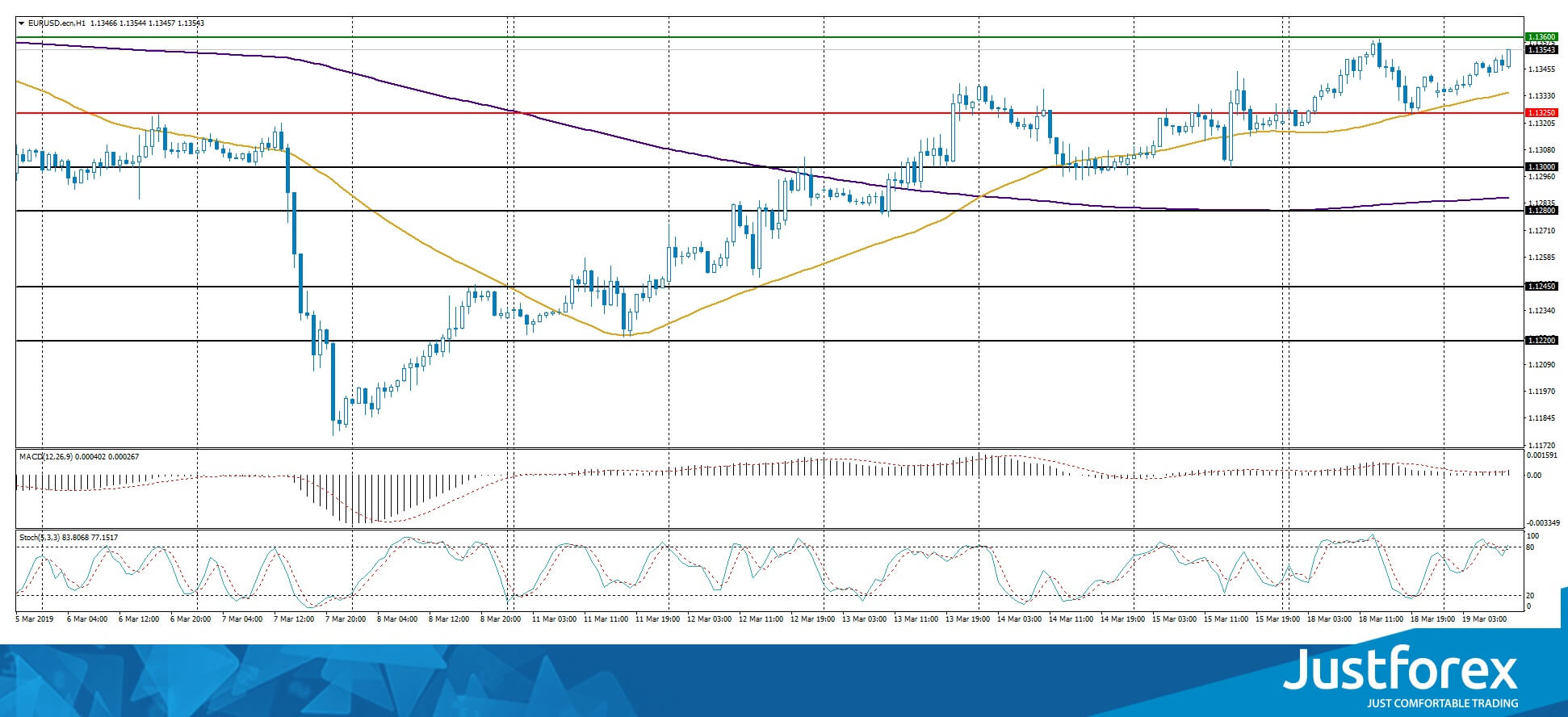Screen dimensions: 1568x717
Task: Click the 1.12585 price axis value
Action: [x=1542, y=258]
